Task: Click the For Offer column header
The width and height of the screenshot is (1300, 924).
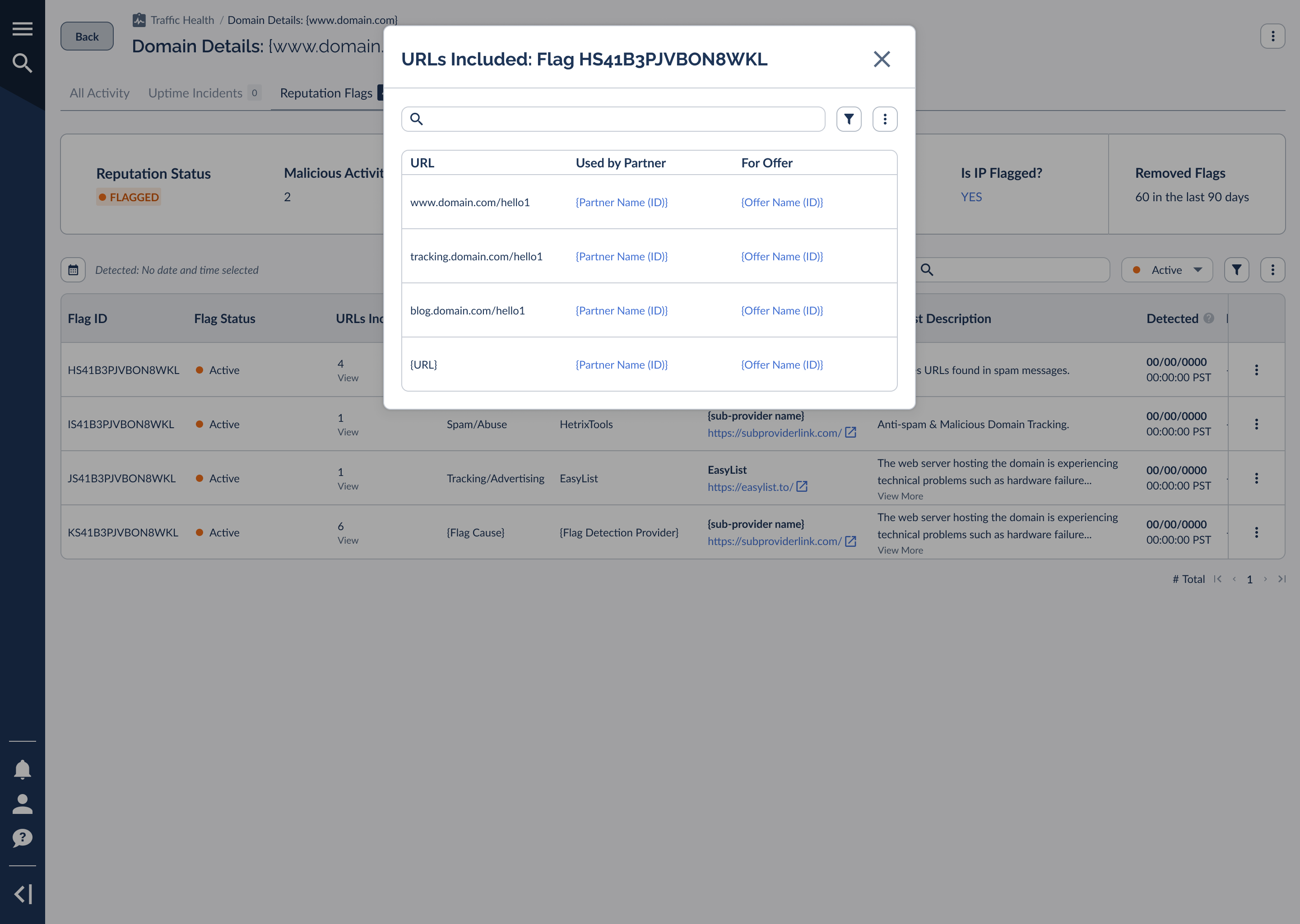Action: point(766,163)
